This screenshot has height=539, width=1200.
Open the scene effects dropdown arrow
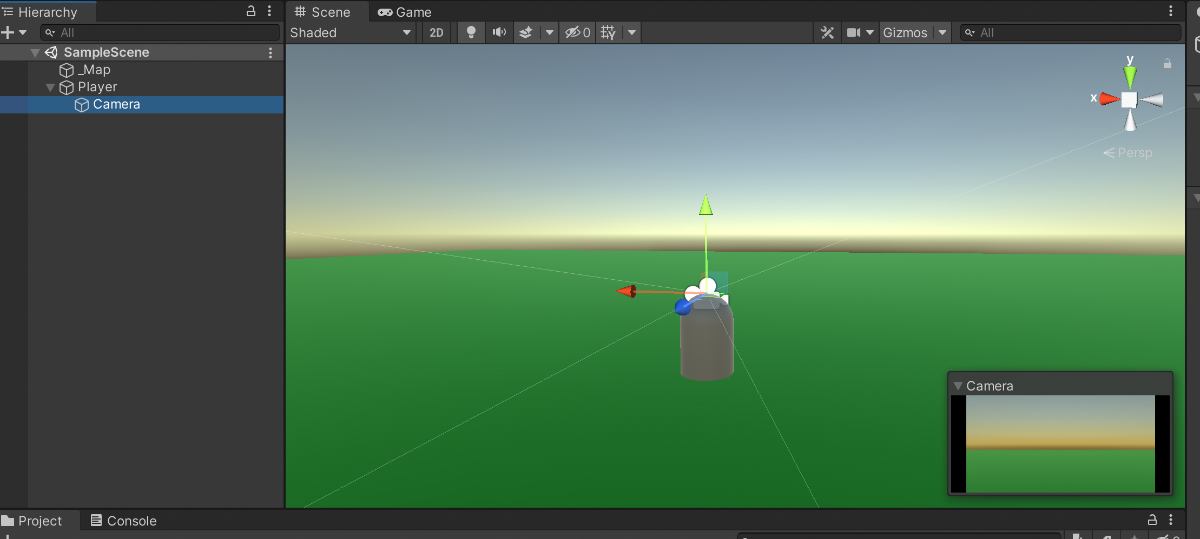coord(549,32)
